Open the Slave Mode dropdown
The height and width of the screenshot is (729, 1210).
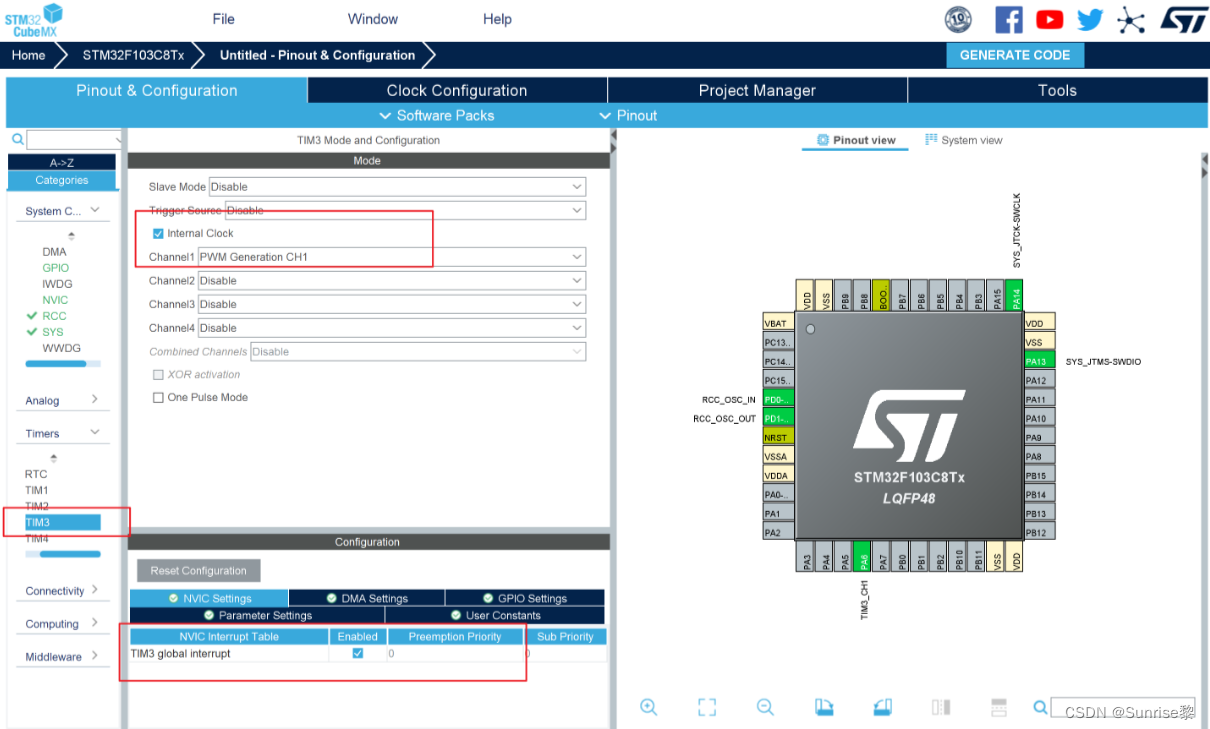coord(397,187)
